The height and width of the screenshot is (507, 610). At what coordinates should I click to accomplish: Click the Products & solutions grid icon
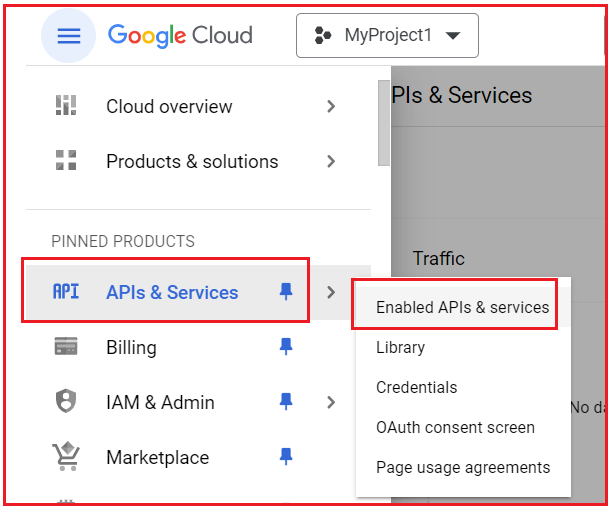66,160
